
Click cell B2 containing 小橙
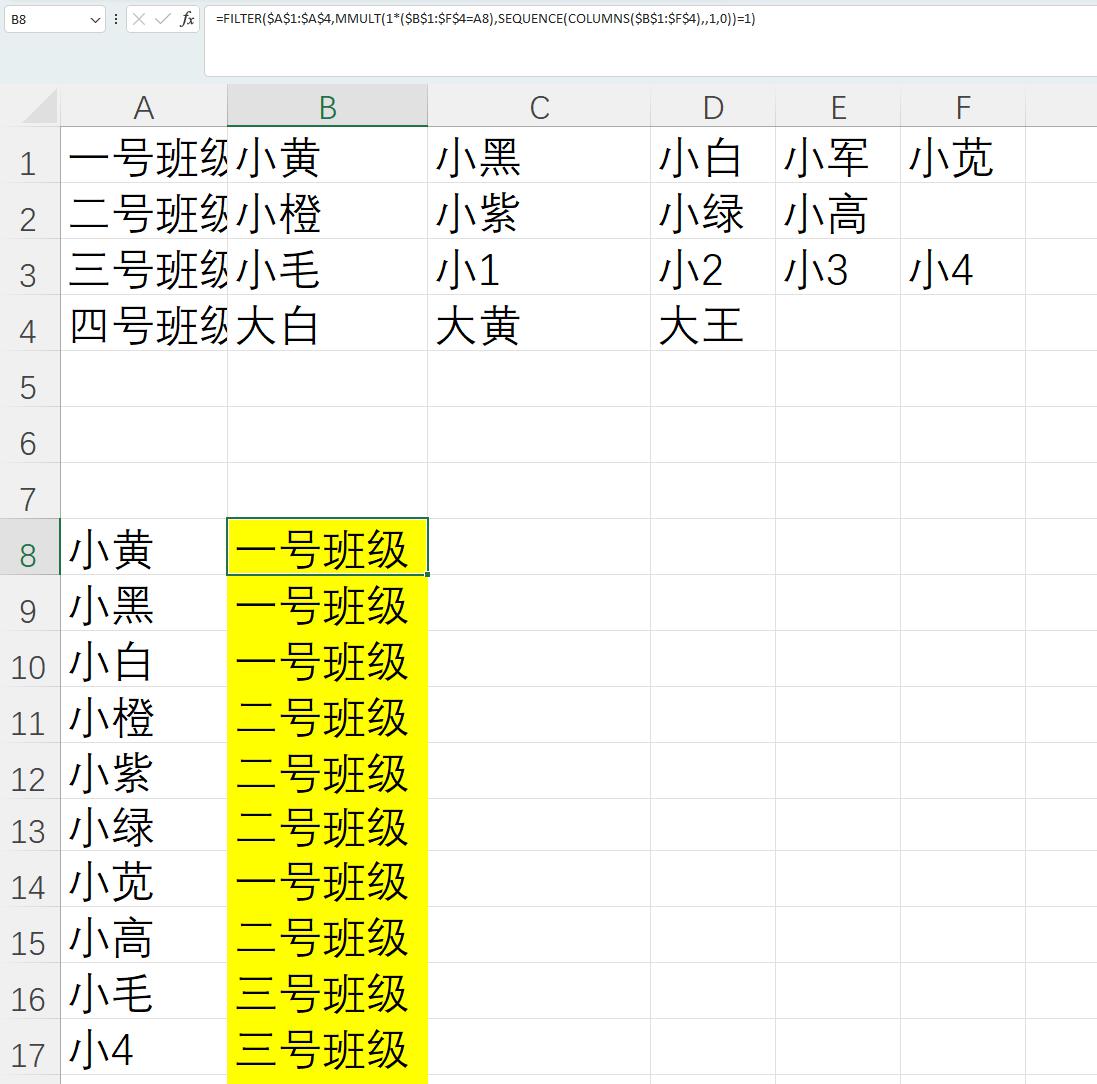[327, 211]
